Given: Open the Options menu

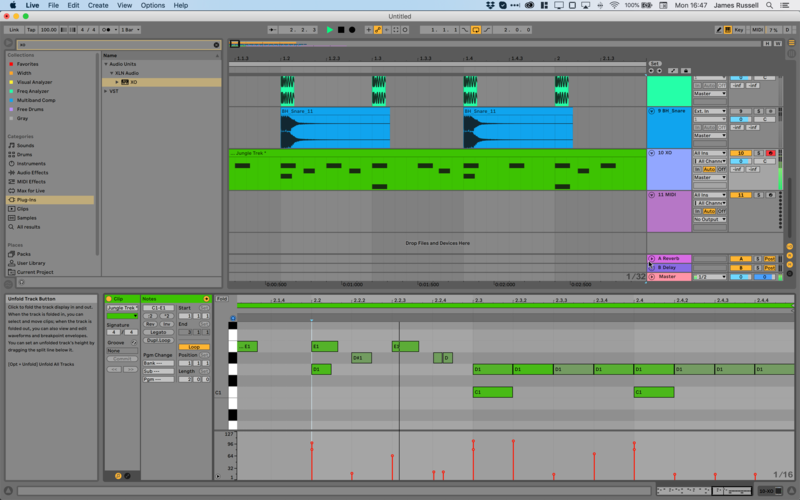Looking at the screenshot, I should point(152,5).
